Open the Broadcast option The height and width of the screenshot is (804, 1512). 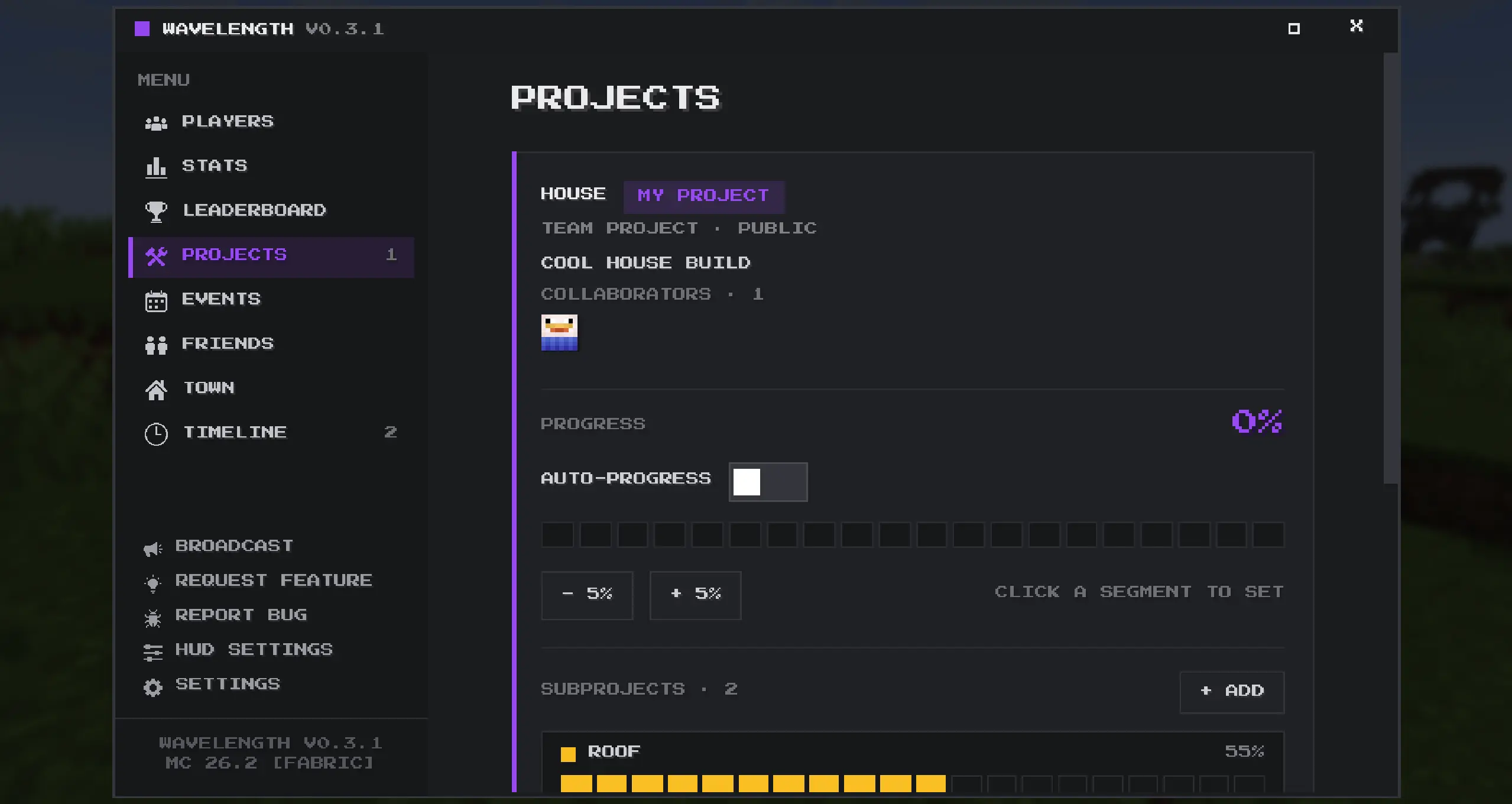point(219,546)
